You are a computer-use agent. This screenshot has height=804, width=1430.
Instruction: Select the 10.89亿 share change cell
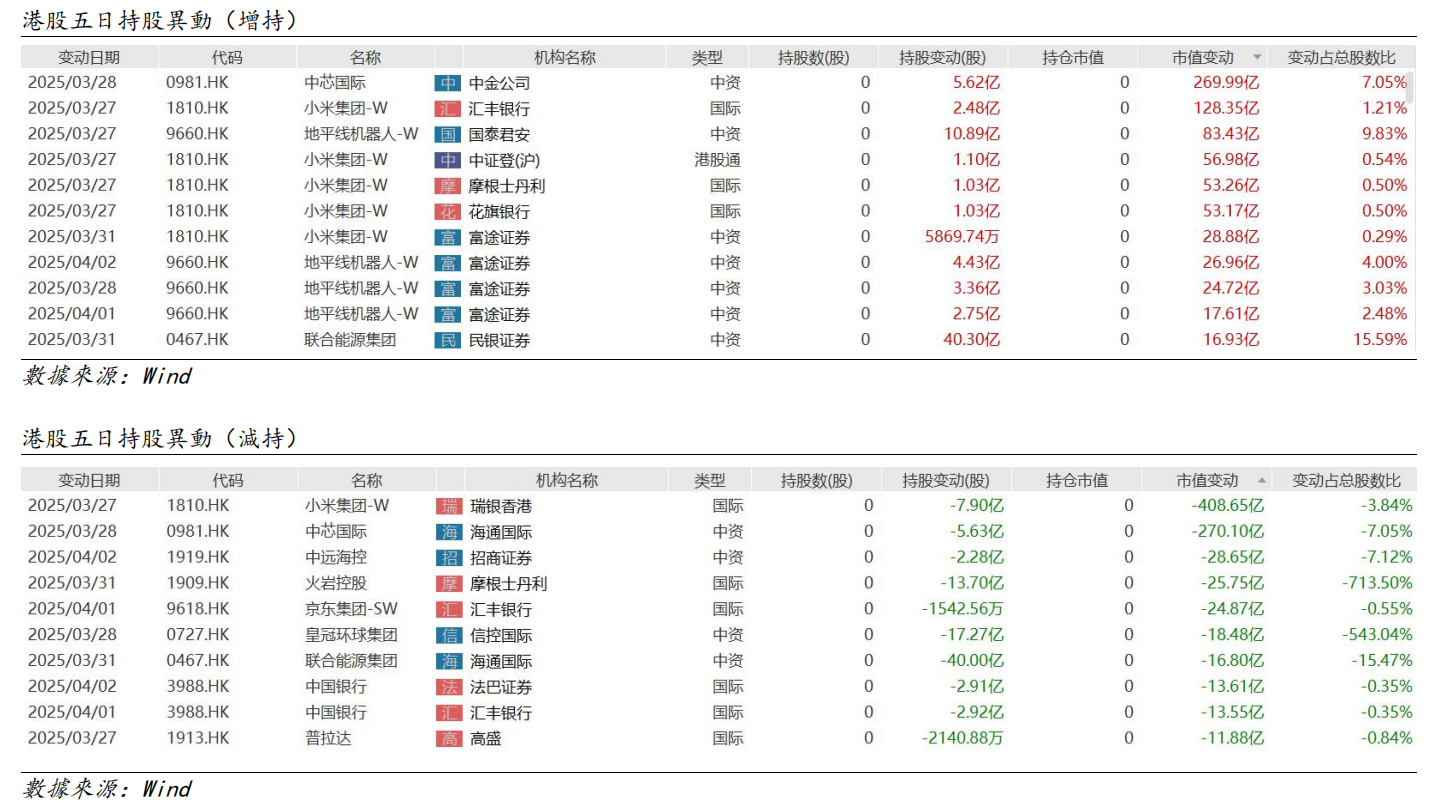tap(971, 134)
